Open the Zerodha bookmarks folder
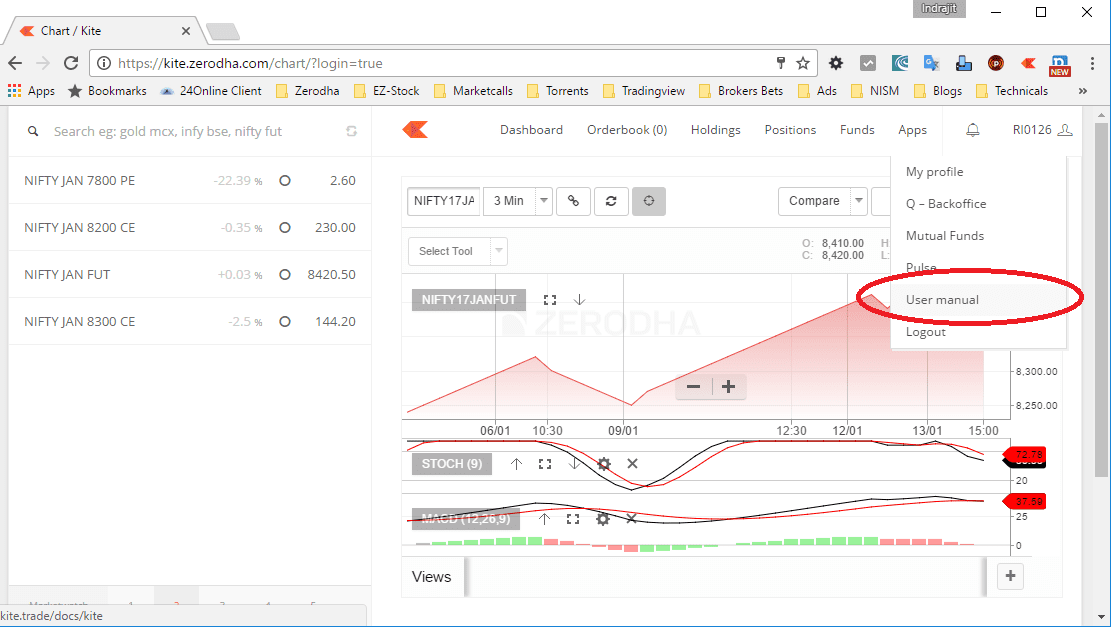 [308, 91]
